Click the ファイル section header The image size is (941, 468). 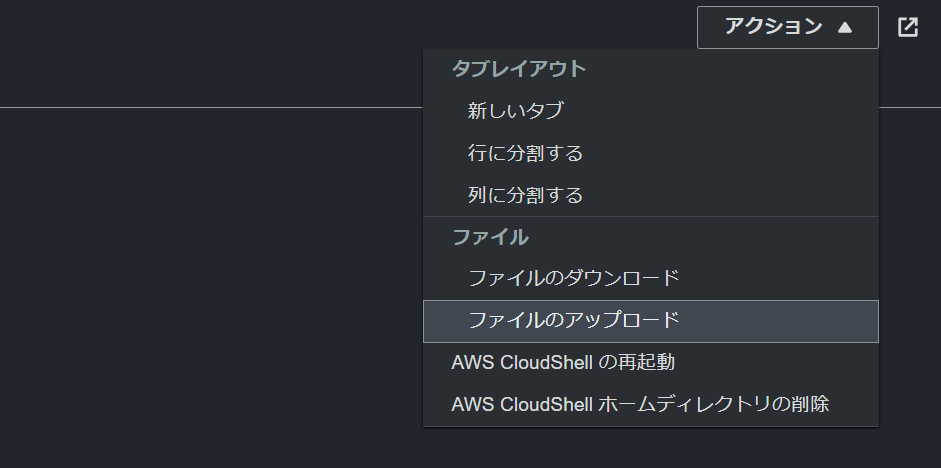pos(490,237)
